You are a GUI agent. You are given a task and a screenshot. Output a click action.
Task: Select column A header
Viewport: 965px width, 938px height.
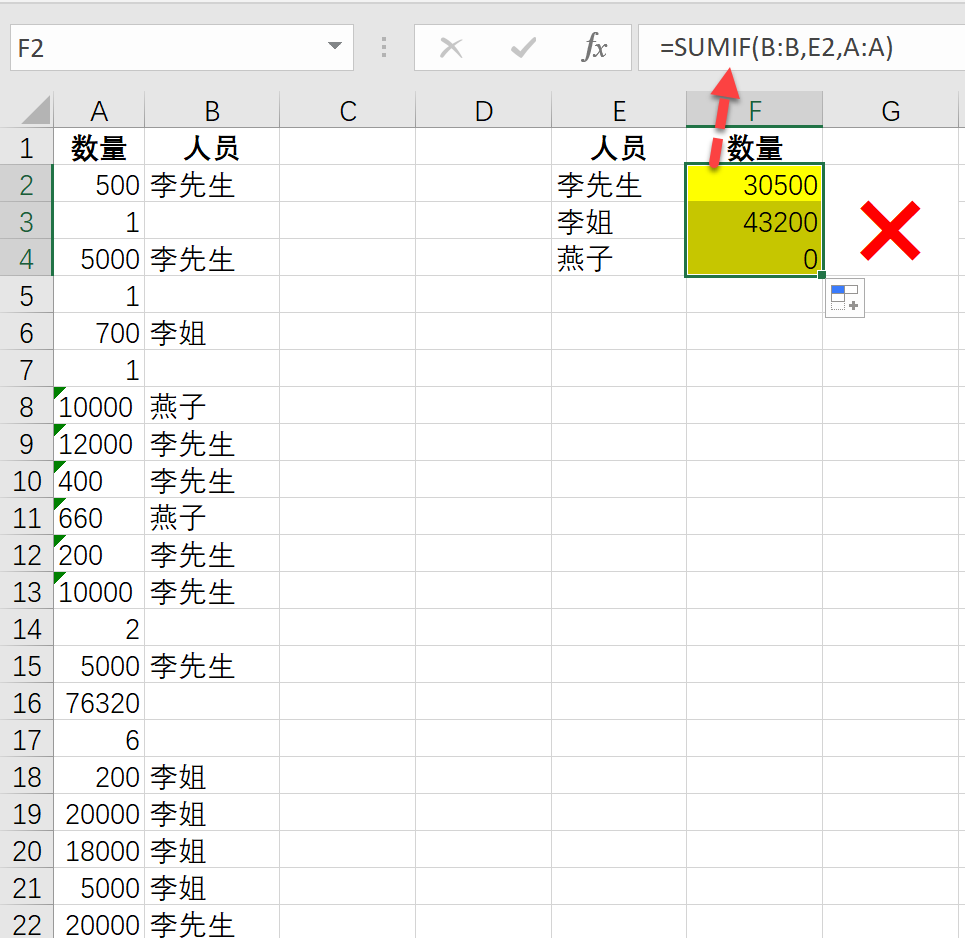point(99,111)
